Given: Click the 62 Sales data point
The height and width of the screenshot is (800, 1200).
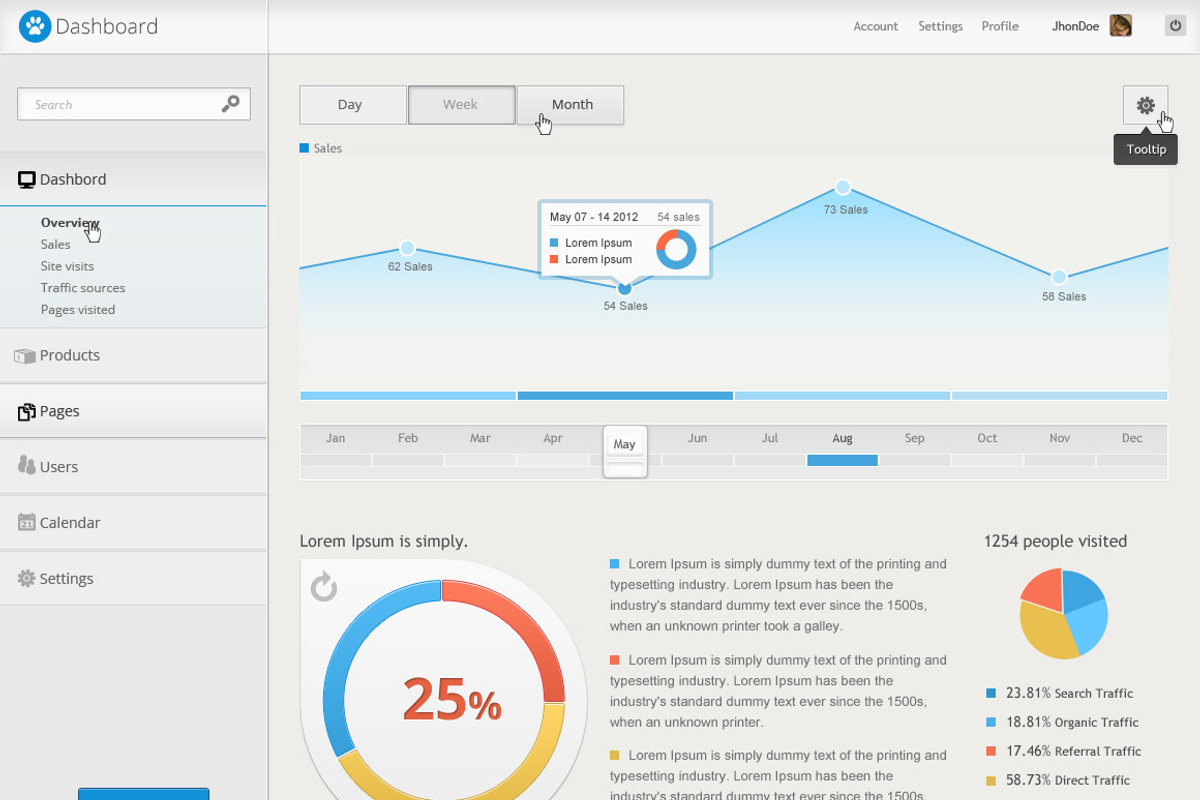Looking at the screenshot, I should pyautogui.click(x=407, y=248).
